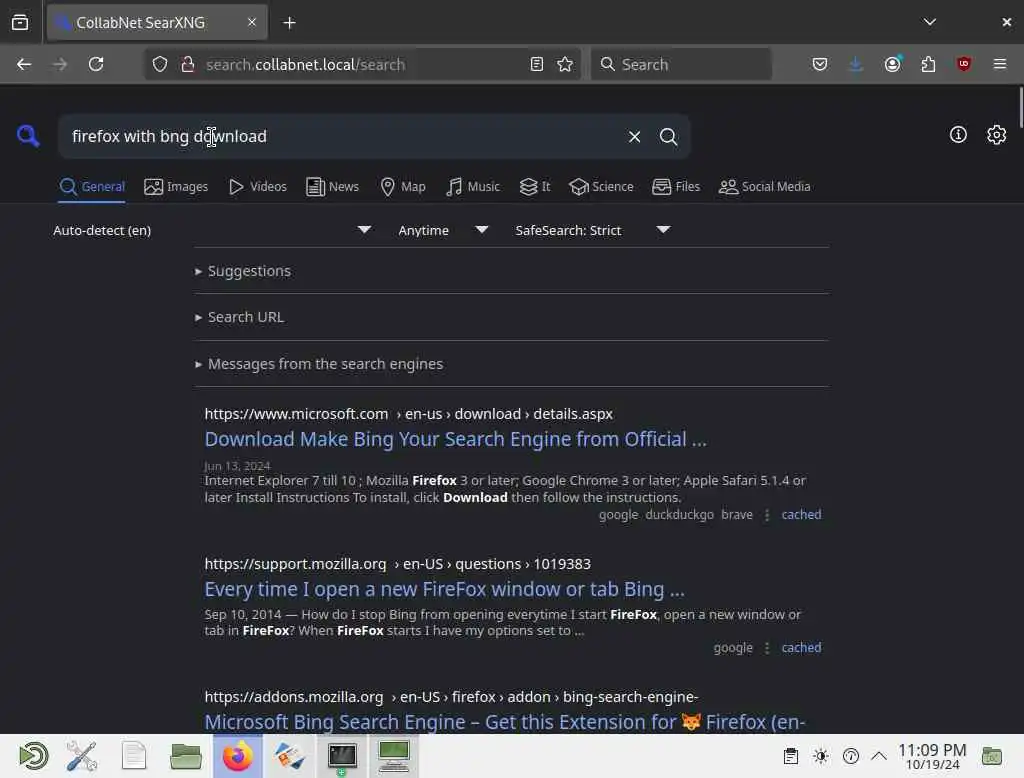The width and height of the screenshot is (1024, 778).
Task: Open the tracking protection shield icon
Action: coord(160,64)
